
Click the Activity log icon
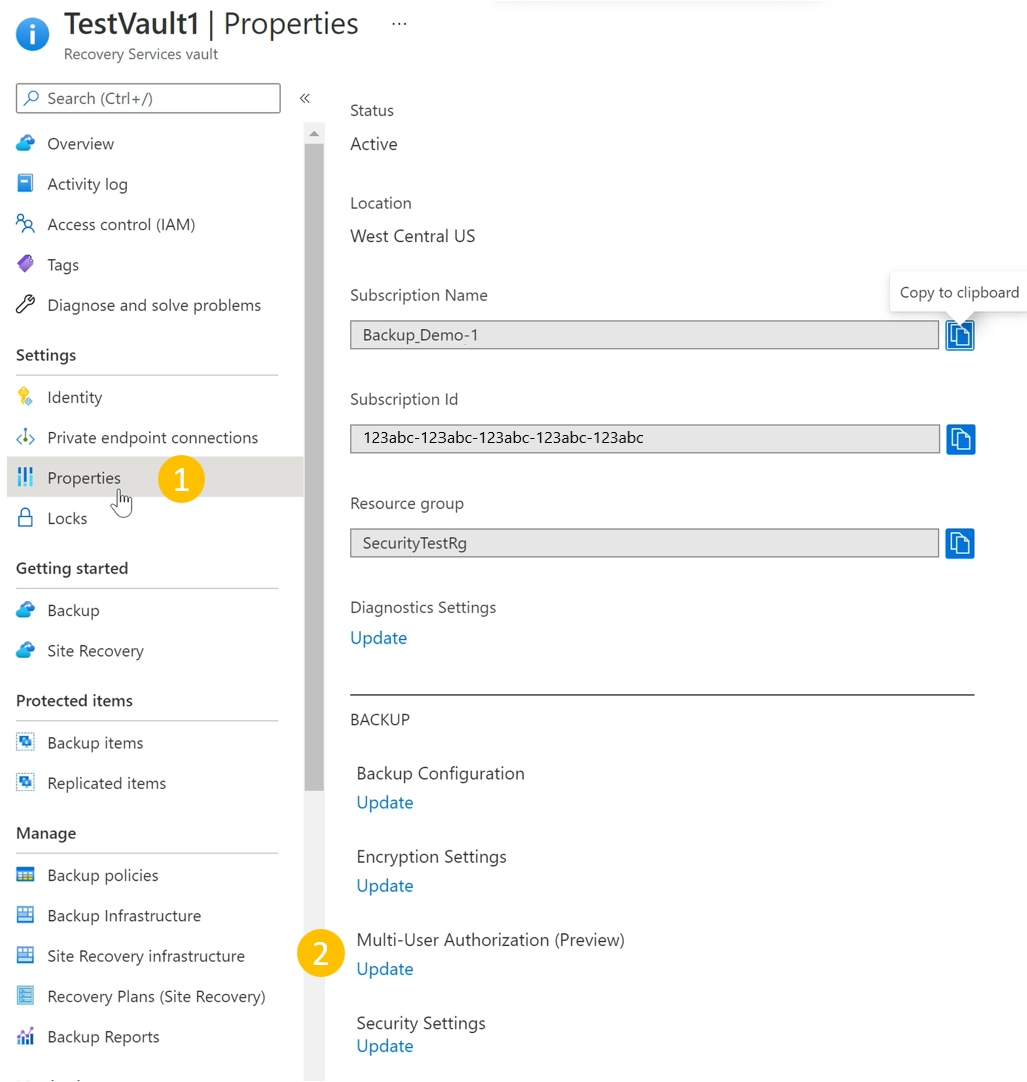click(x=26, y=184)
